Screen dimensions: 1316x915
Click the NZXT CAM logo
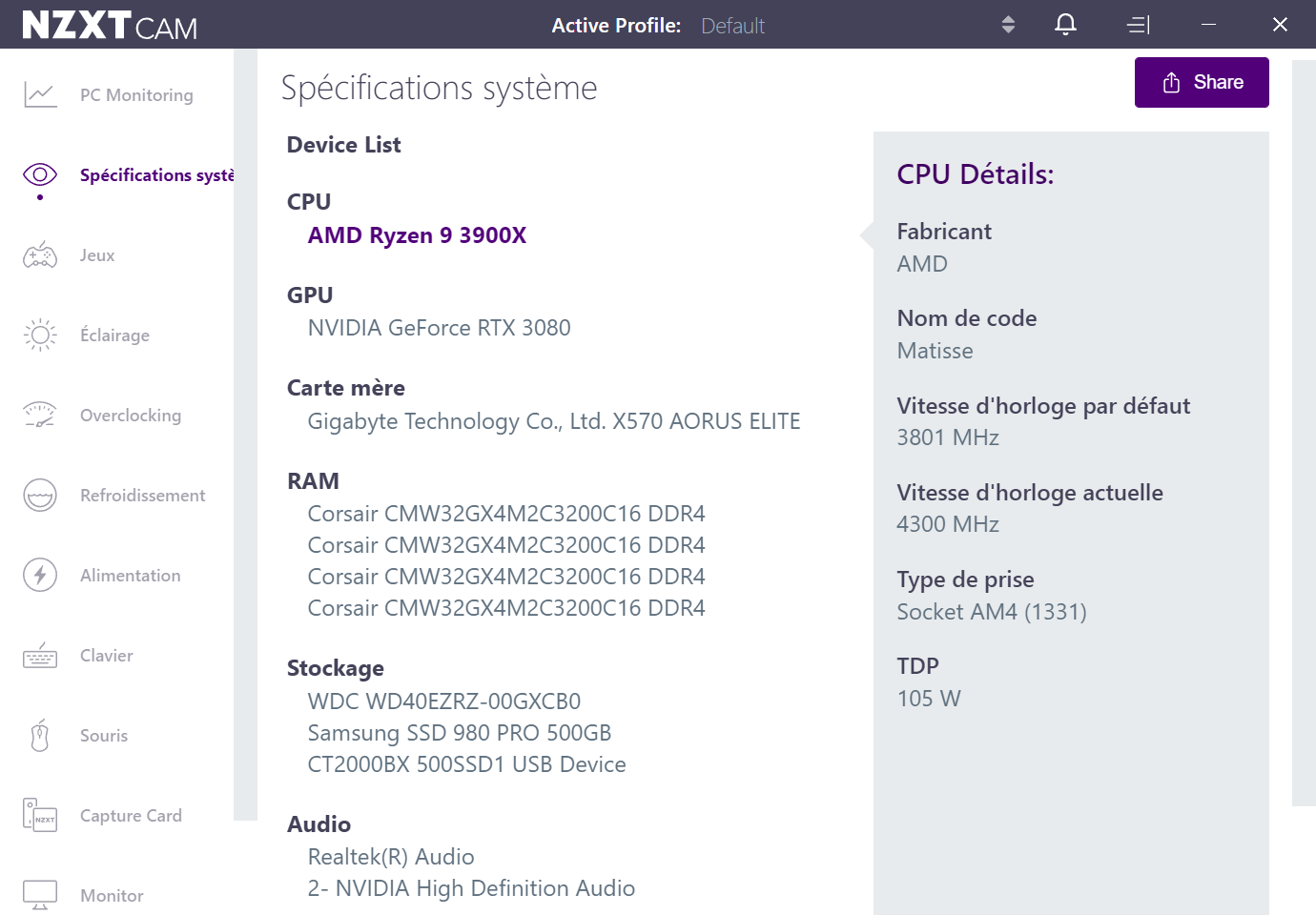pyautogui.click(x=110, y=25)
